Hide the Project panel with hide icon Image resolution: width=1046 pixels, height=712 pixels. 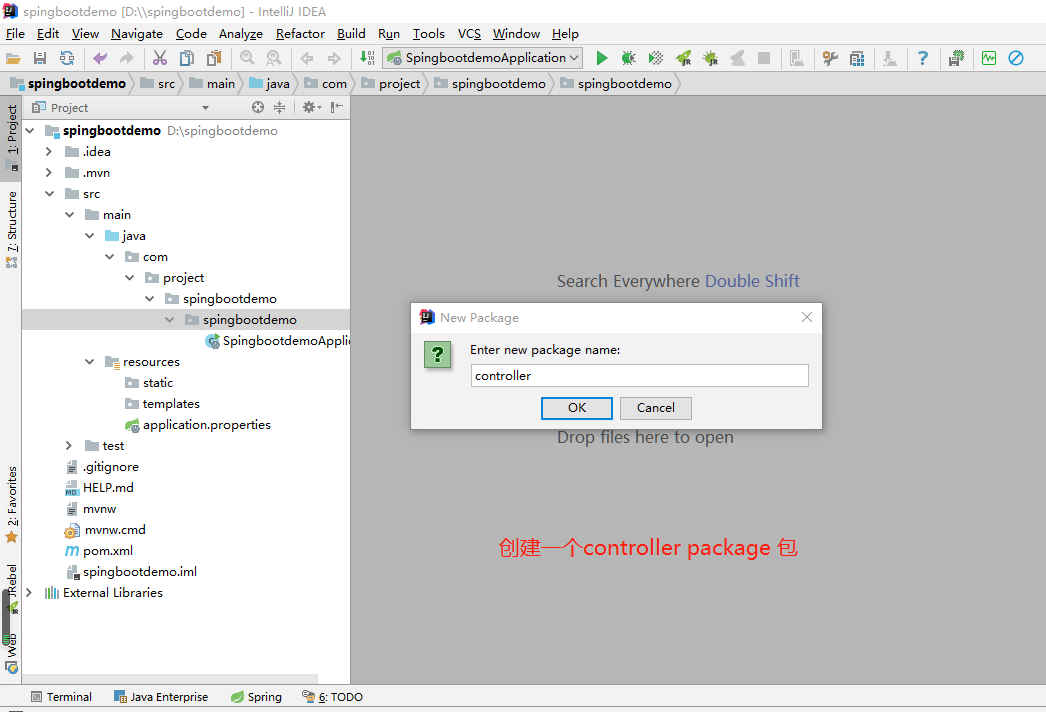[x=337, y=107]
